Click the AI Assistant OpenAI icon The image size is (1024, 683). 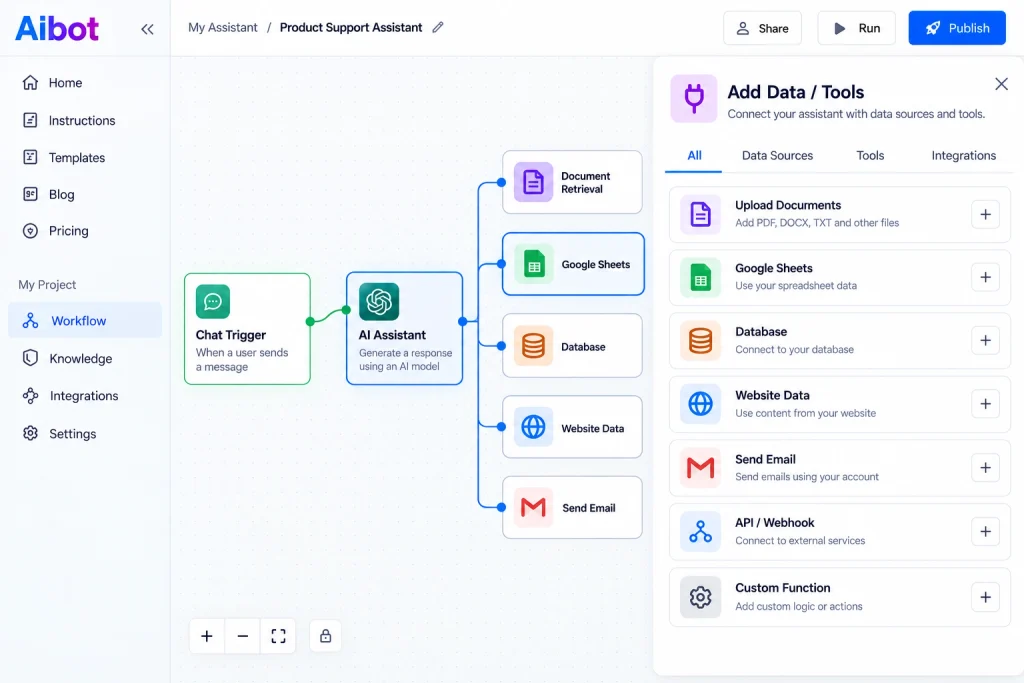pos(379,301)
